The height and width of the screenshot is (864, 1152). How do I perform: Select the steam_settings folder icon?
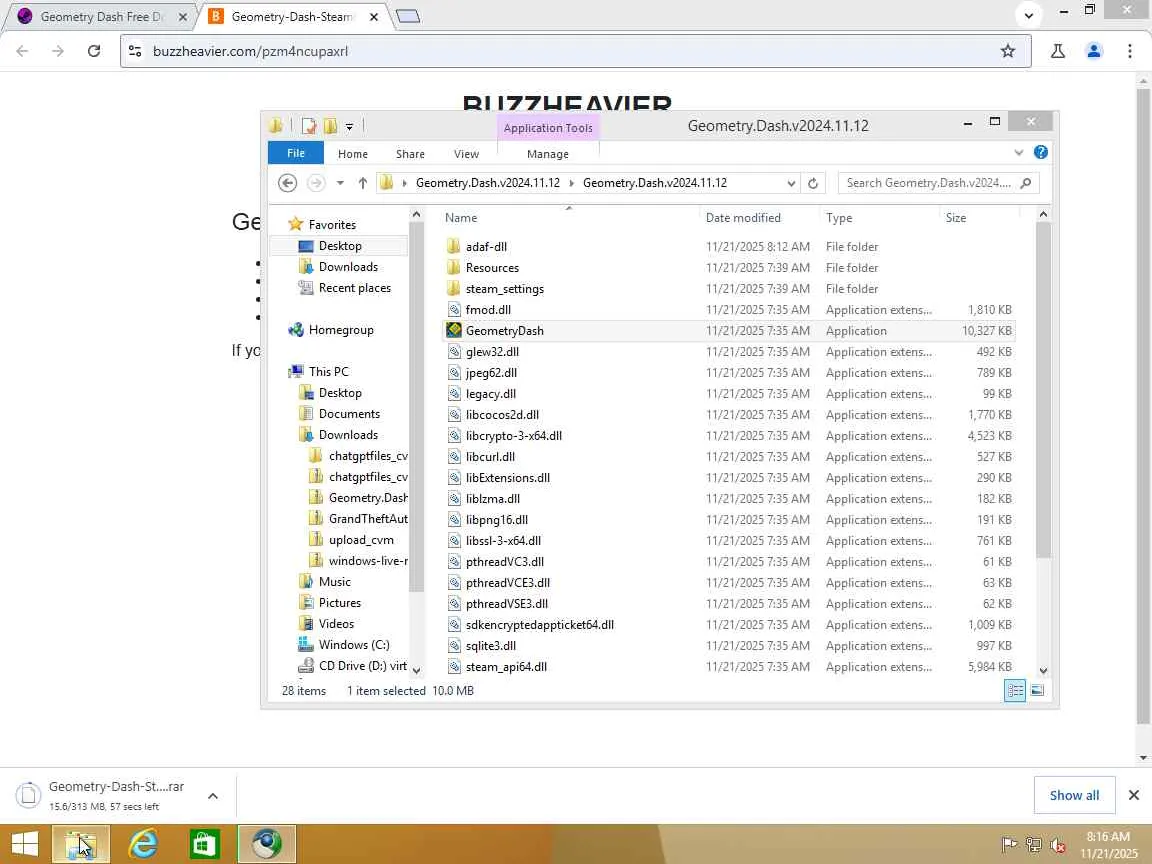click(453, 289)
